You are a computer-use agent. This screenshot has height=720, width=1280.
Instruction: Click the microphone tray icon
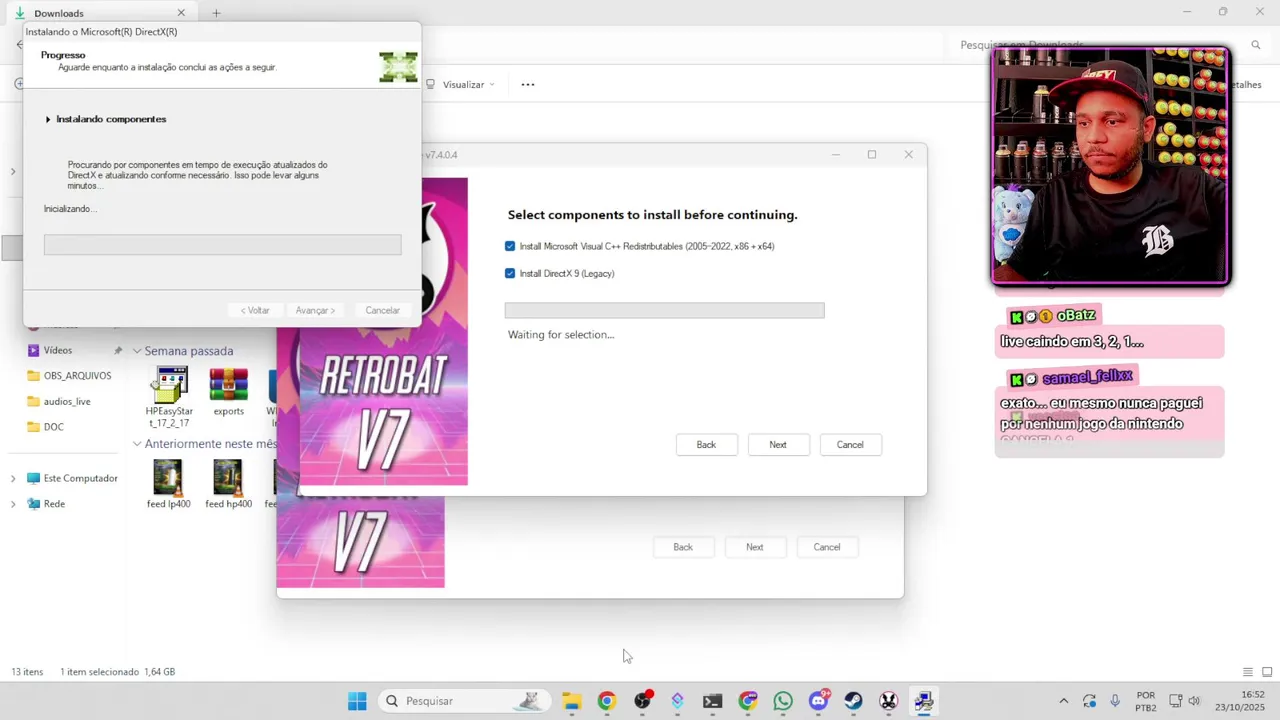(x=1115, y=701)
